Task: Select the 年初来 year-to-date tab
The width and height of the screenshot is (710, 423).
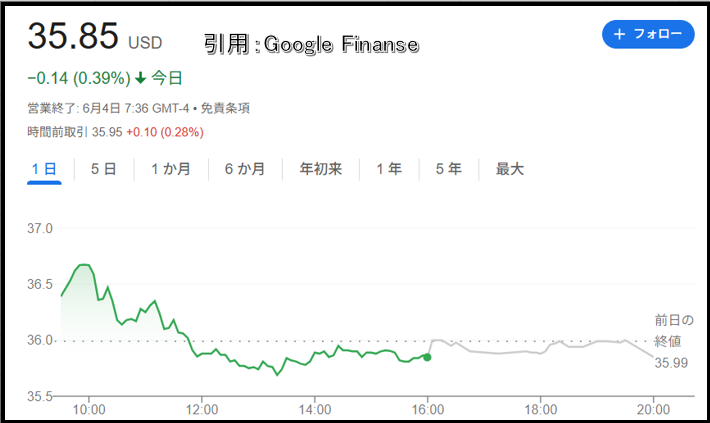Action: (321, 169)
